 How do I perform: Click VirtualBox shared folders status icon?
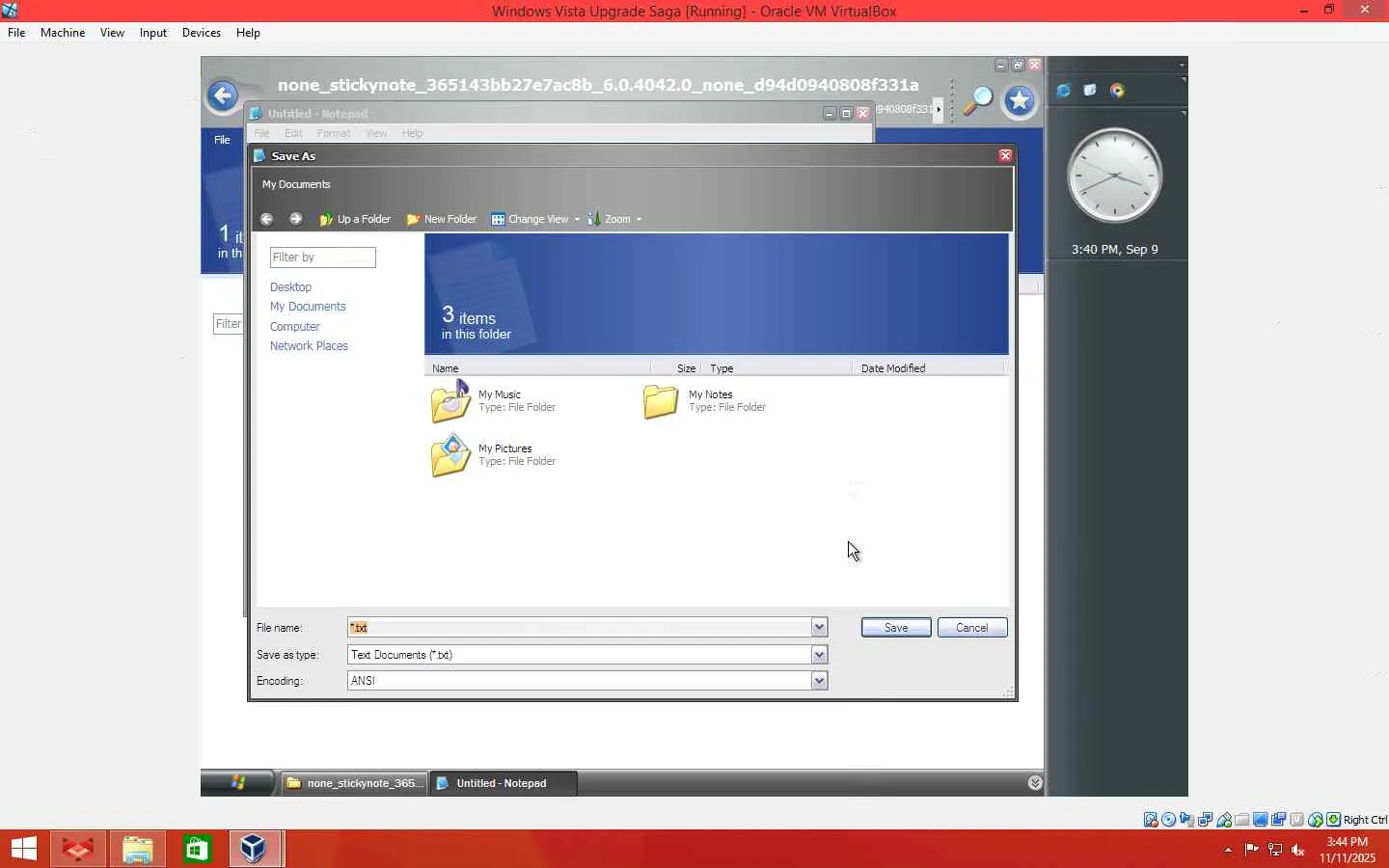(1242, 820)
